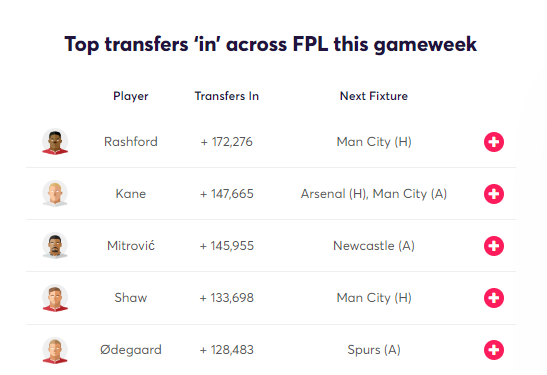Click the Ødegaard player name
Image resolution: width=547 pixels, height=375 pixels.
click(x=131, y=350)
